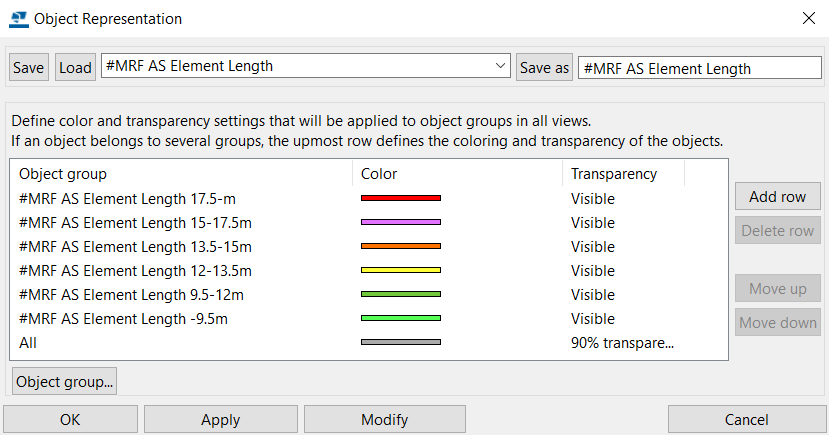Select the red color swatch for 17.5-m row
The height and width of the screenshot is (435, 829).
401,198
